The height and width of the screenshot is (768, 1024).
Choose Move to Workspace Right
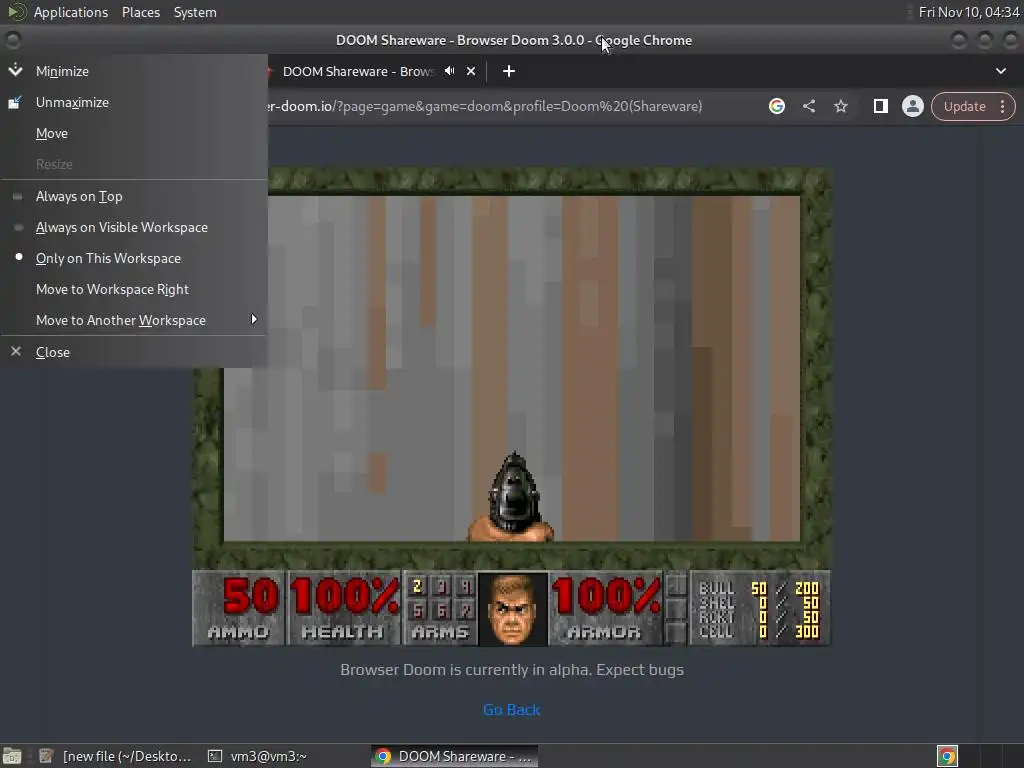click(x=134, y=289)
